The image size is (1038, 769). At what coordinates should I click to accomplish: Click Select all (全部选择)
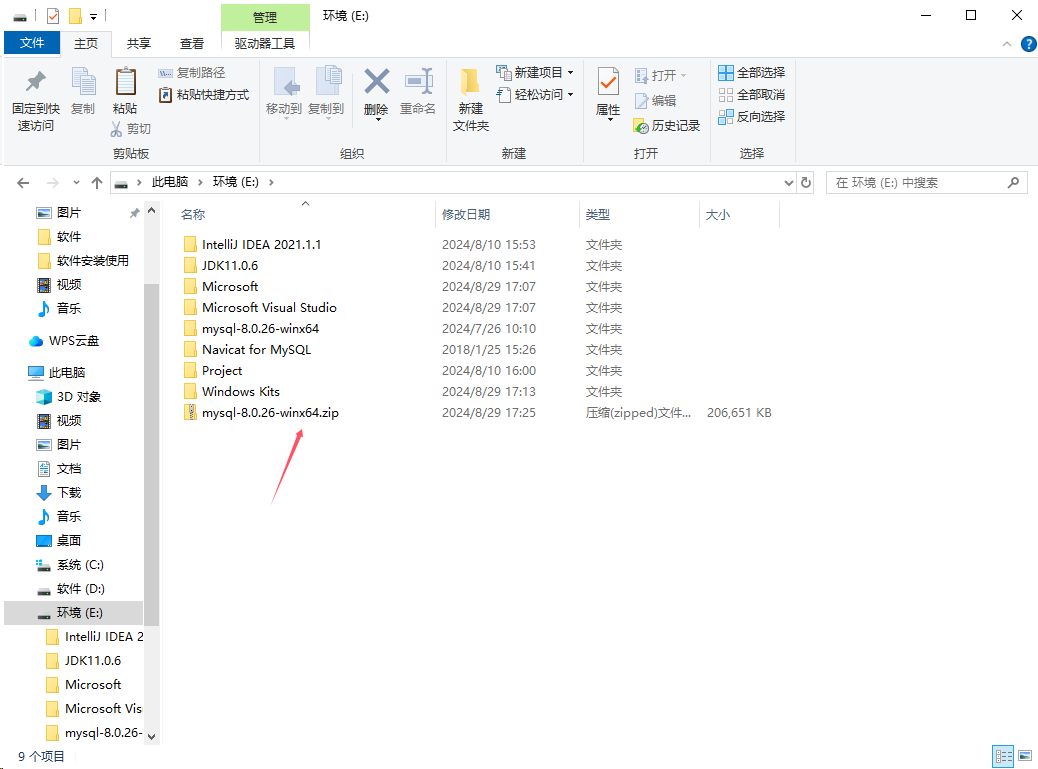coord(751,72)
